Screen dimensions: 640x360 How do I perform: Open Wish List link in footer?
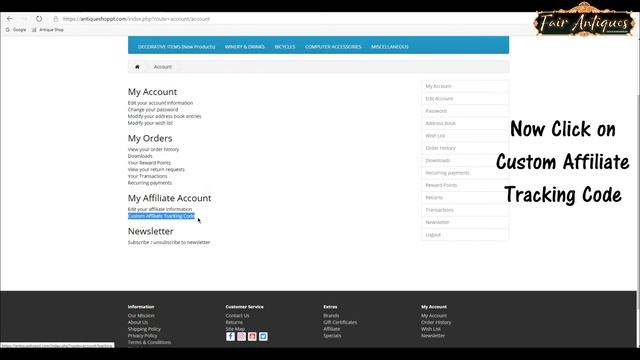[431, 329]
